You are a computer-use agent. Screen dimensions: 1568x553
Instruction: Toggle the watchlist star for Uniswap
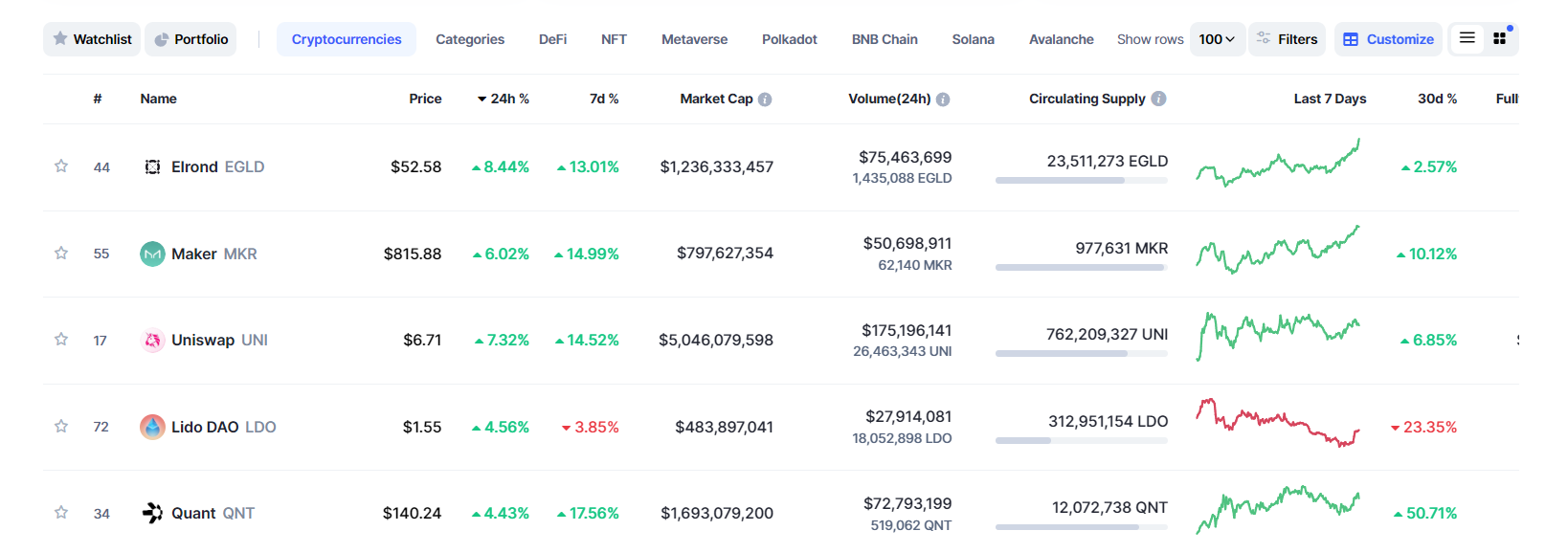click(61, 340)
